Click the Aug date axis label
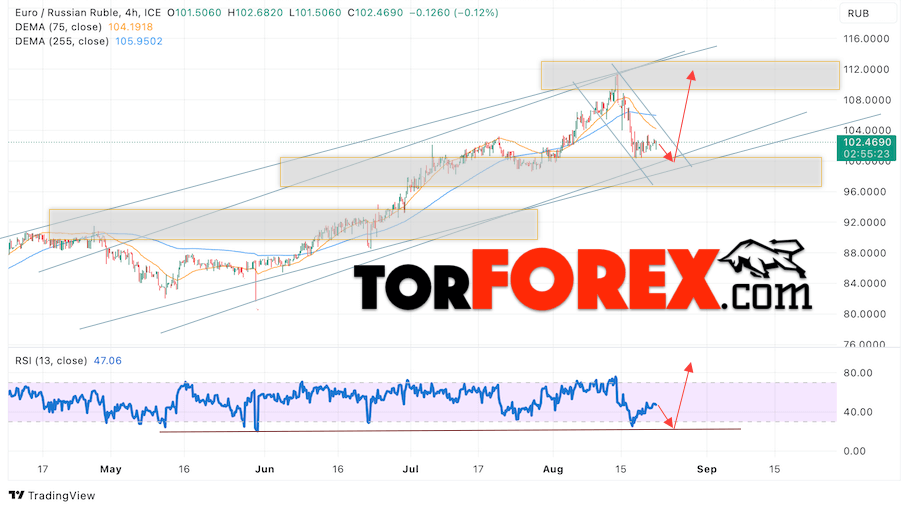This screenshot has height=510, width=909. coord(553,469)
